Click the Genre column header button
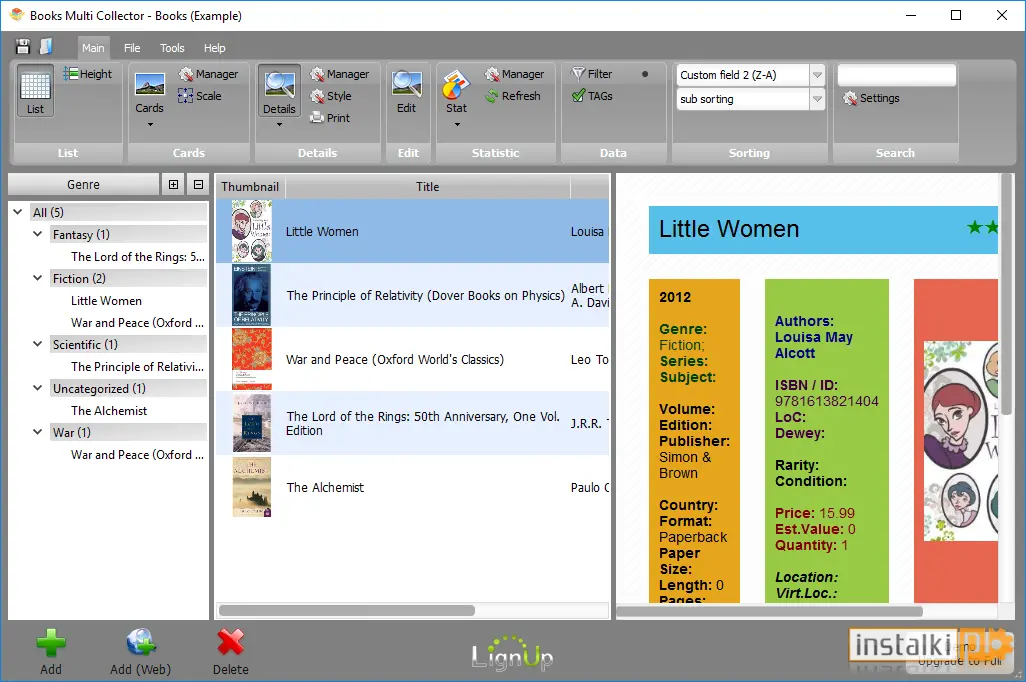 tap(84, 185)
